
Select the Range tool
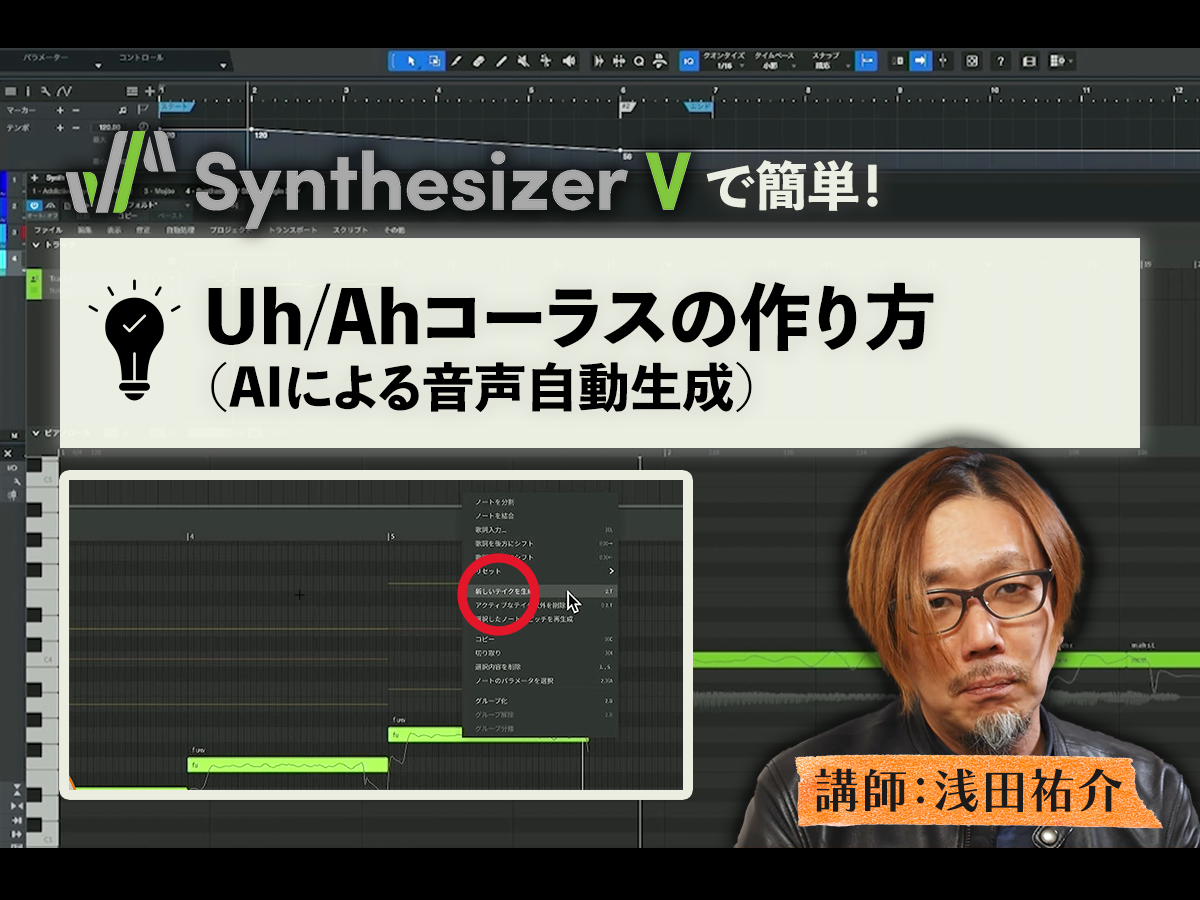(435, 61)
